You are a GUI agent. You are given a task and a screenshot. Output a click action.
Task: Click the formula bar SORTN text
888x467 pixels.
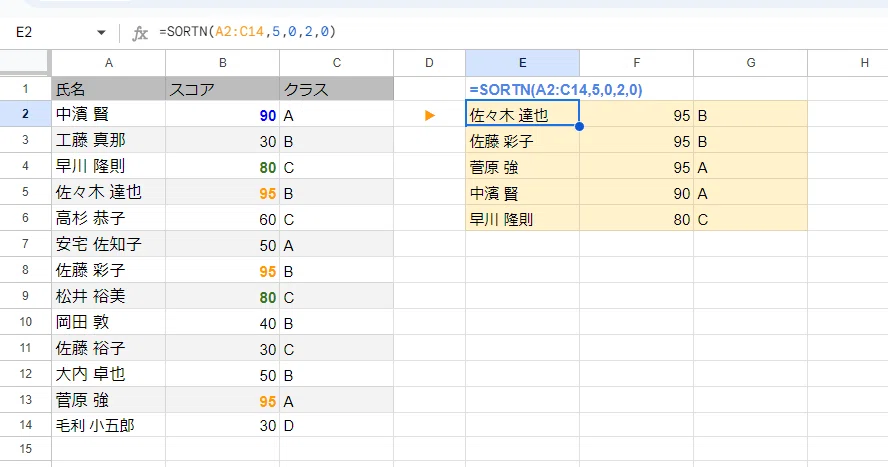[247, 32]
